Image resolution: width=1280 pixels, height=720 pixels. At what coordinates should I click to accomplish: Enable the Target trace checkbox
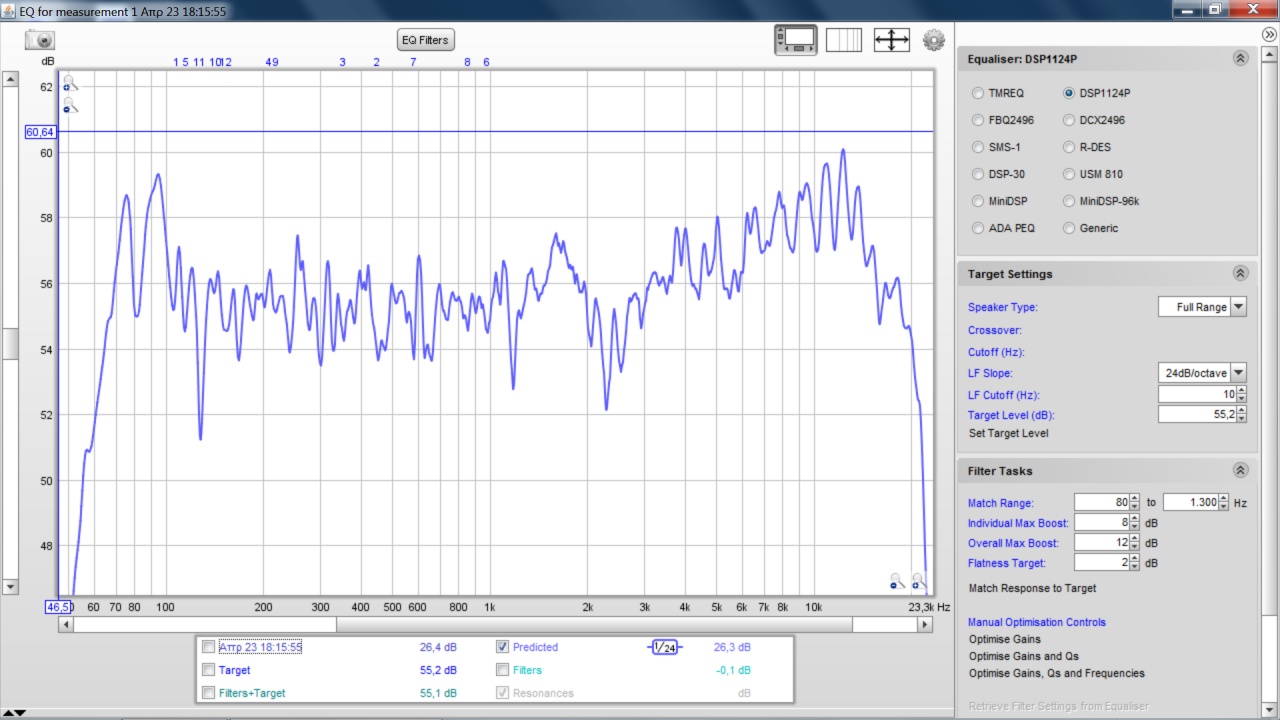tap(208, 670)
